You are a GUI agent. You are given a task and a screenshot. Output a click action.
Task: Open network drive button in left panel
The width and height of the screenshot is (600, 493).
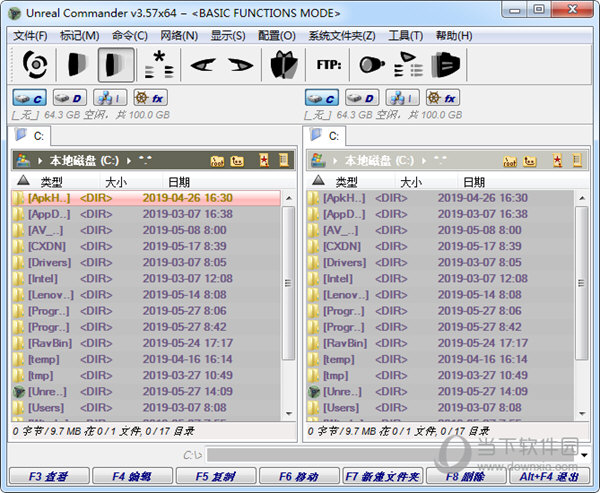[110, 98]
